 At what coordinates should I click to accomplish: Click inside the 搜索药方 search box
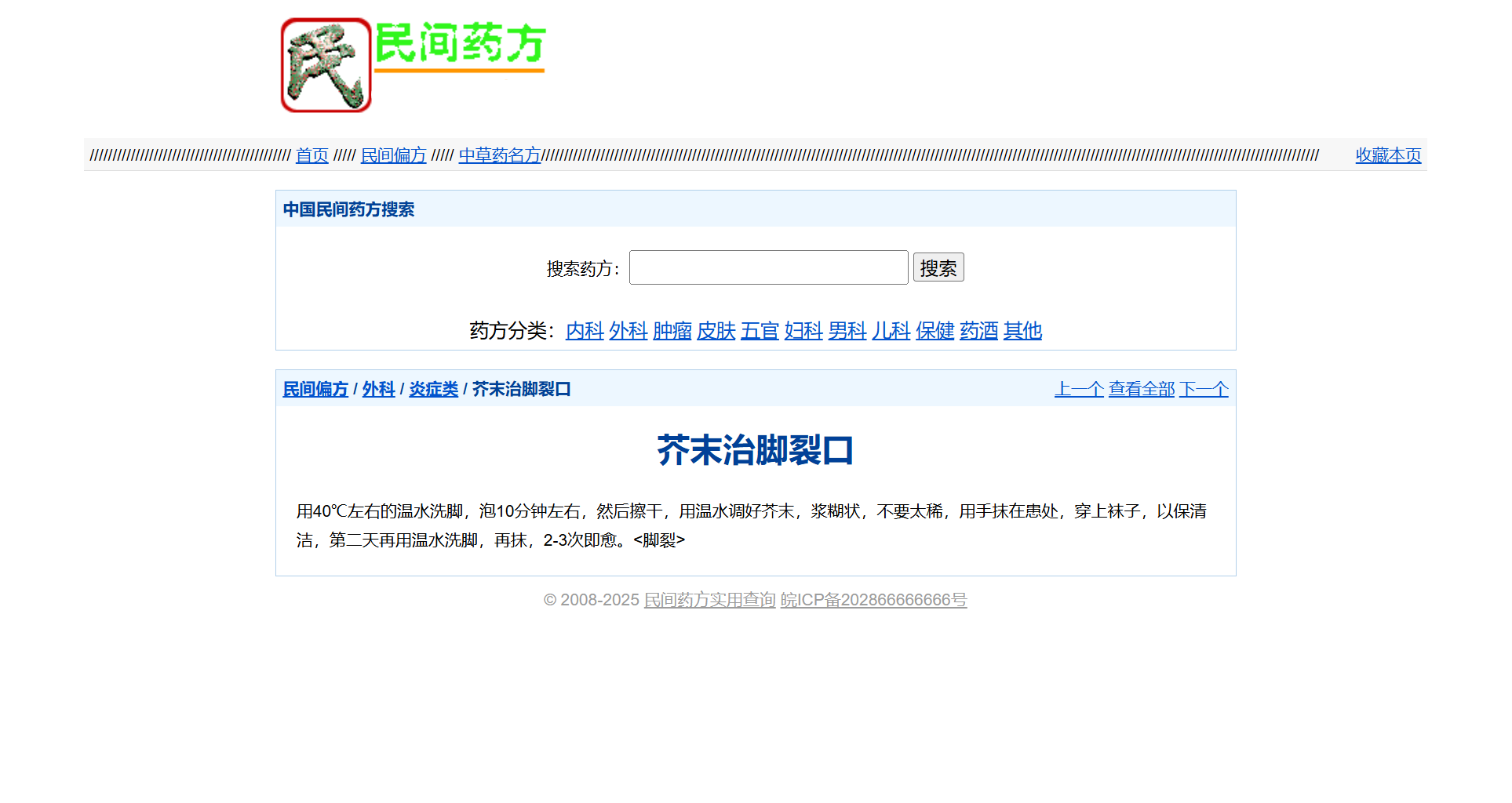[x=768, y=267]
